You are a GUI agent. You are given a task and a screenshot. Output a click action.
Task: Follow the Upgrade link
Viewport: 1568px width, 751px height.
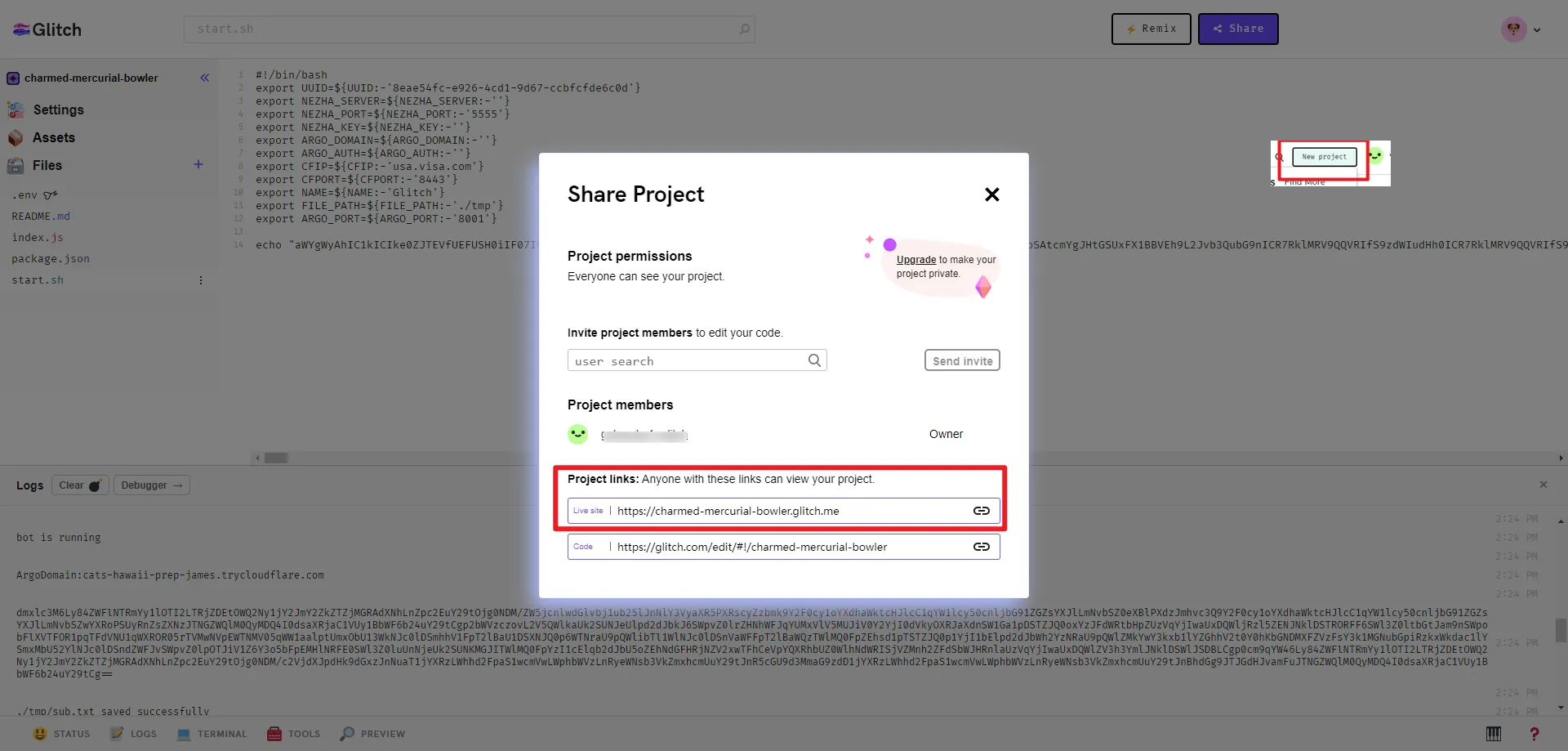click(915, 260)
